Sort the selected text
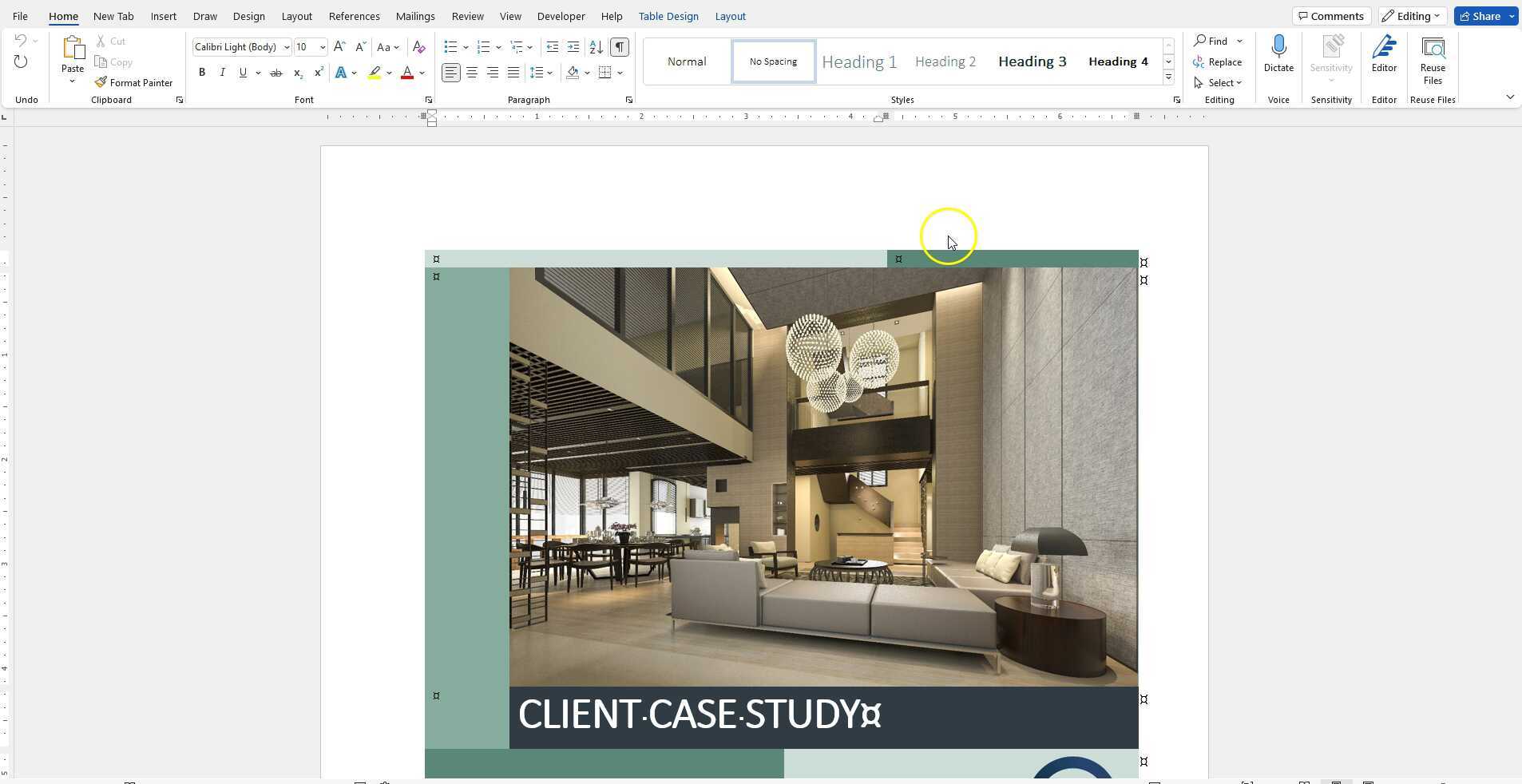This screenshot has height=784, width=1522. (x=597, y=47)
